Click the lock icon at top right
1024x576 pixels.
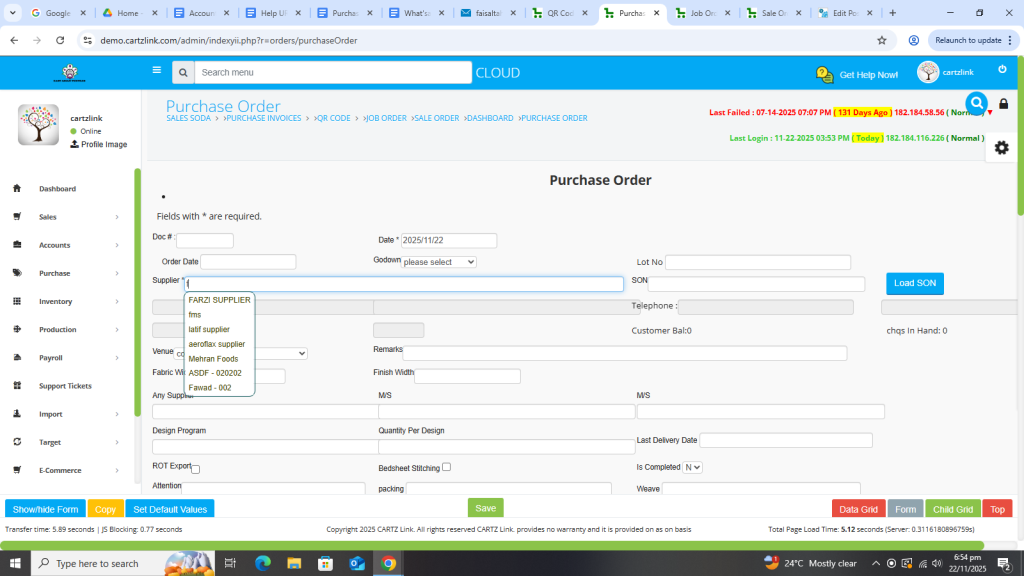[1003, 104]
